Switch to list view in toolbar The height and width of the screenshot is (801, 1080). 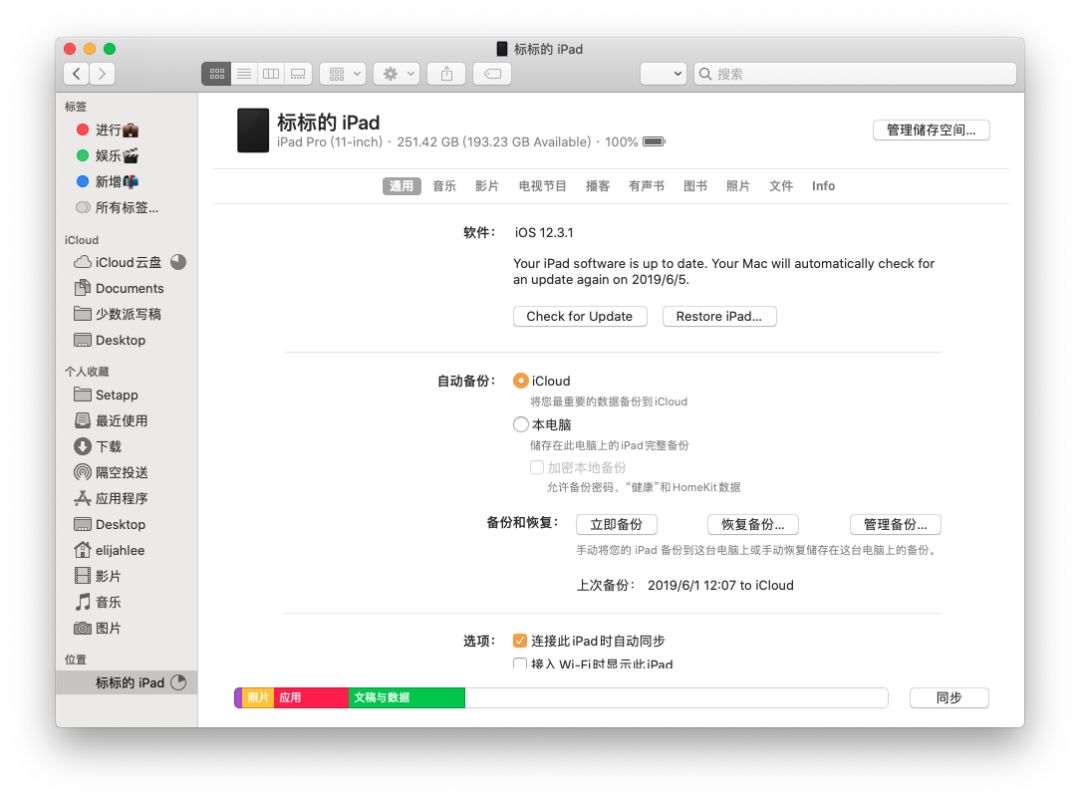(x=244, y=74)
